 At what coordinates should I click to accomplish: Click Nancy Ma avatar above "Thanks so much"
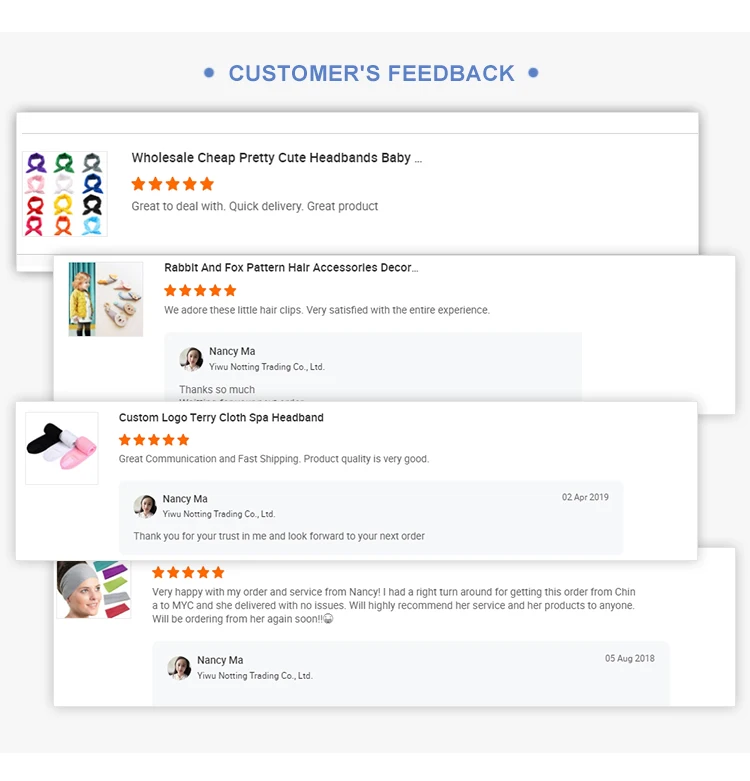(191, 359)
